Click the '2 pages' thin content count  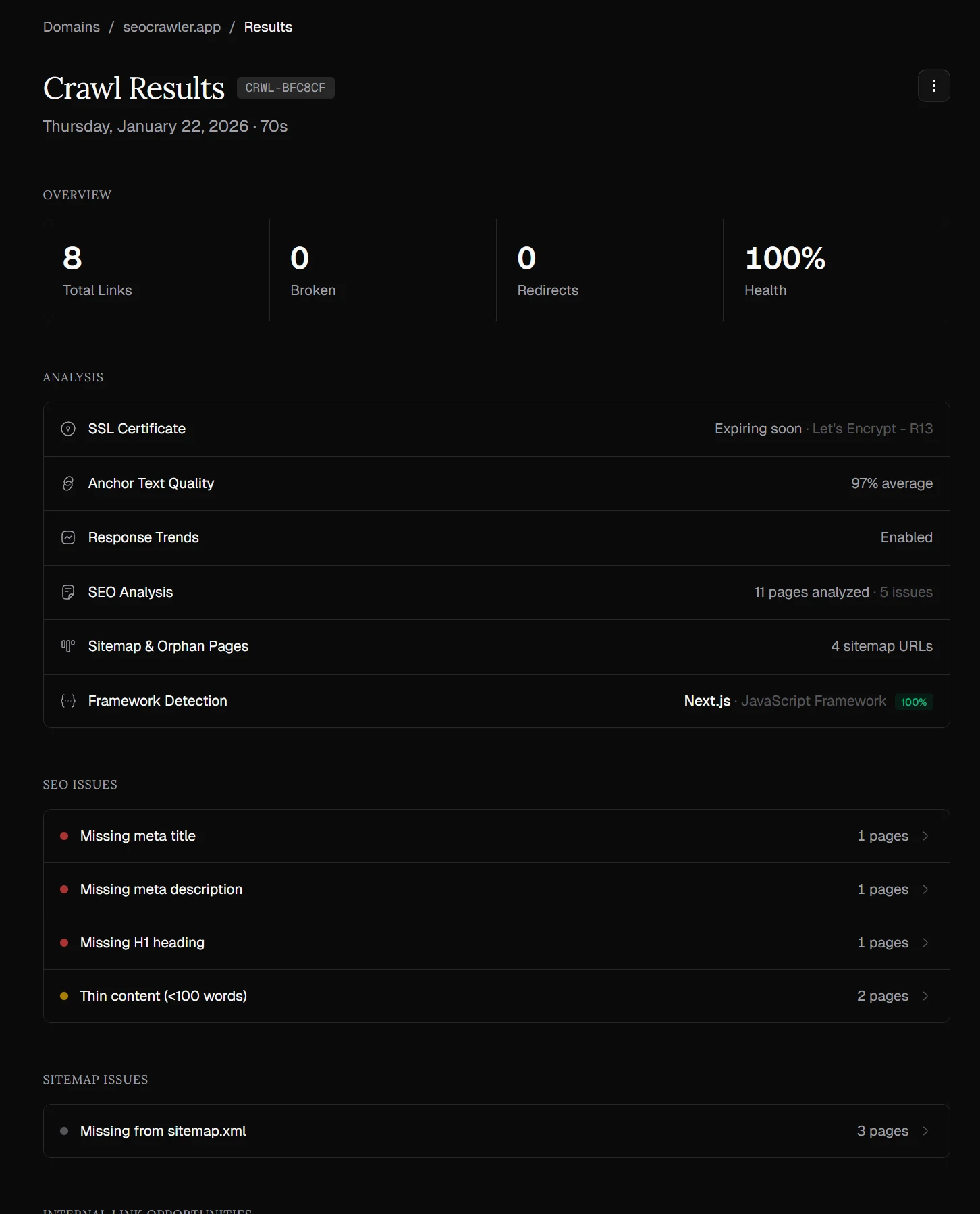tap(882, 996)
